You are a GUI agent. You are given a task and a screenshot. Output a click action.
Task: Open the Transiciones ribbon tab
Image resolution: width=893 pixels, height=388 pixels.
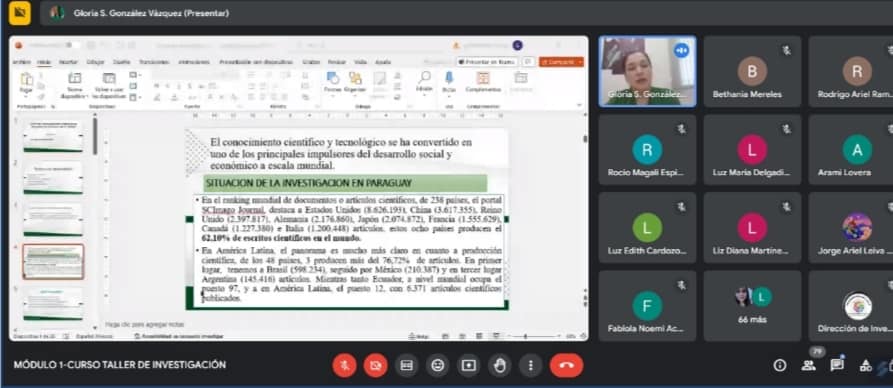[155, 62]
